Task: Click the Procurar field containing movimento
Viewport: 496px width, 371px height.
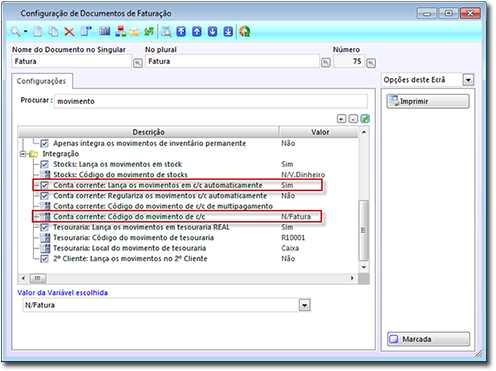Action: [x=211, y=101]
